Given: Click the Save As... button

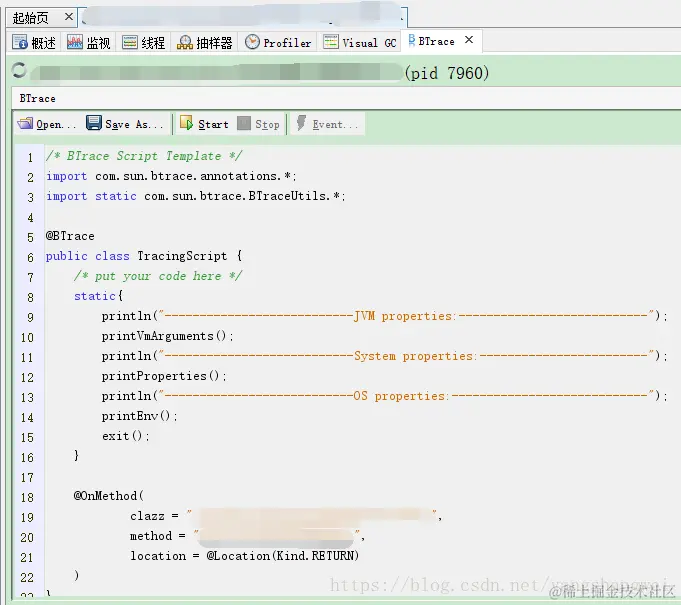Looking at the screenshot, I should coord(125,124).
